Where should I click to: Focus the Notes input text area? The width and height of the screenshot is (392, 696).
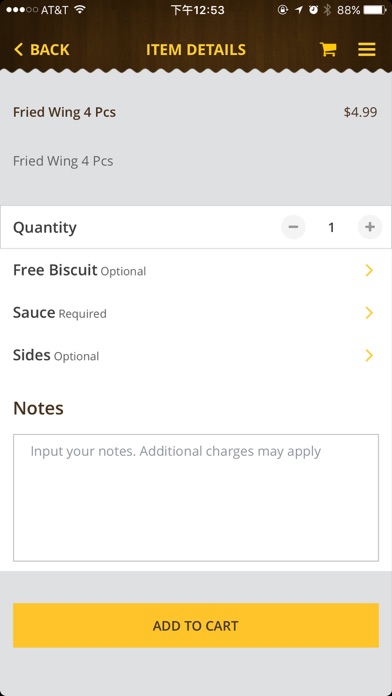196,498
